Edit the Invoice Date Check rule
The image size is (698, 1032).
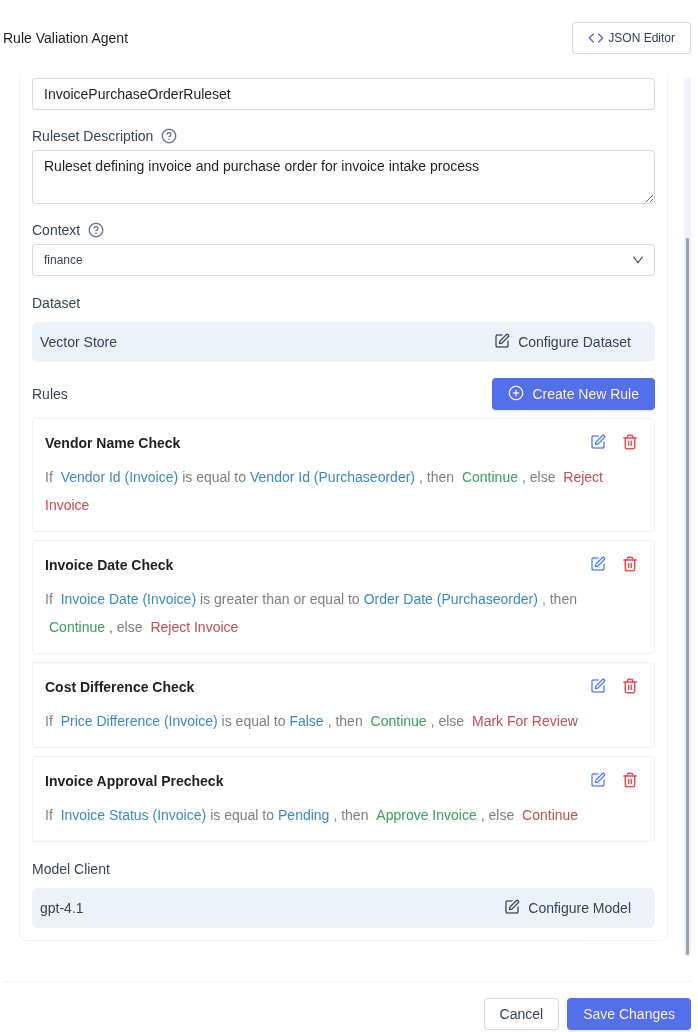pos(598,564)
